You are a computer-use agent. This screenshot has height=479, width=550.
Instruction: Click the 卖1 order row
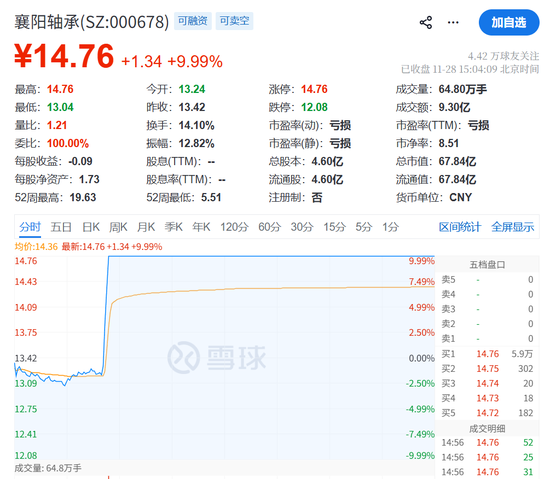[487, 338]
